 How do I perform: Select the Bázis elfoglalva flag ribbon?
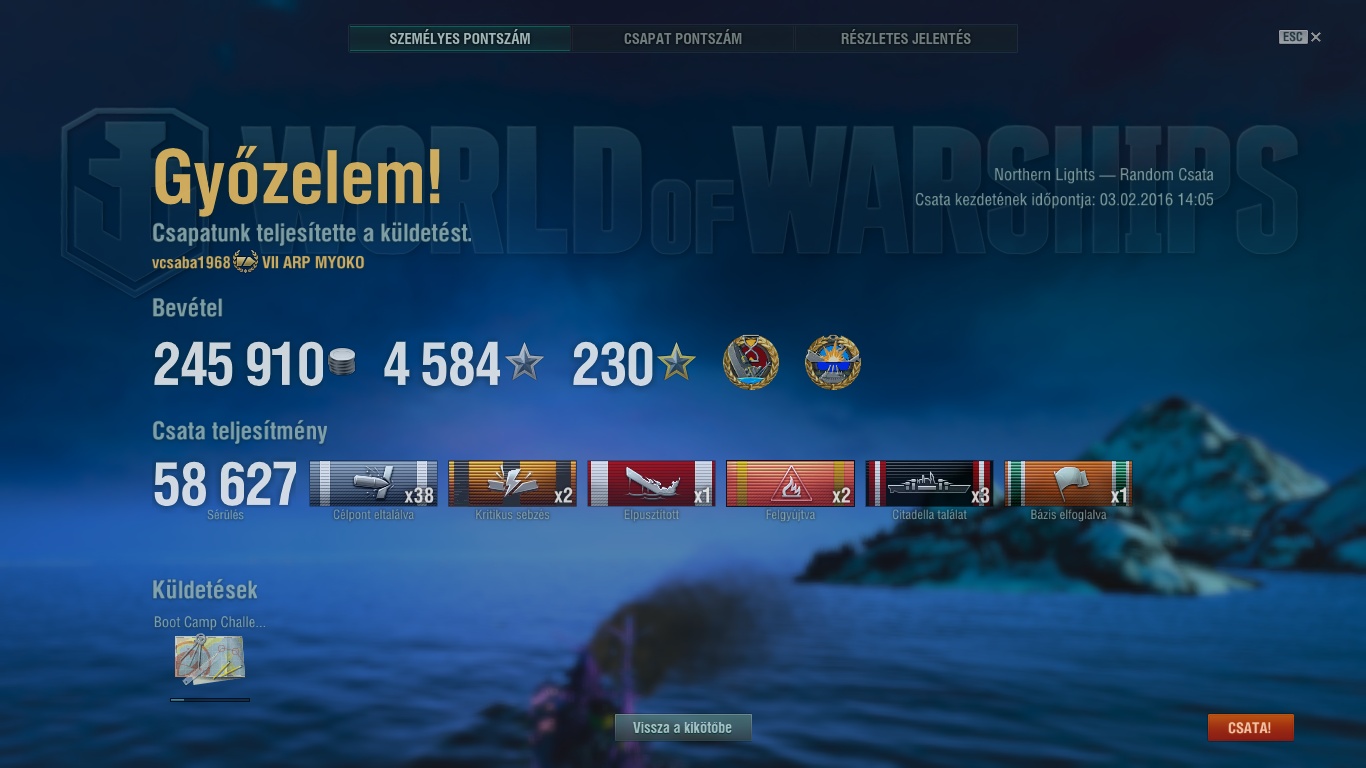[x=1068, y=484]
